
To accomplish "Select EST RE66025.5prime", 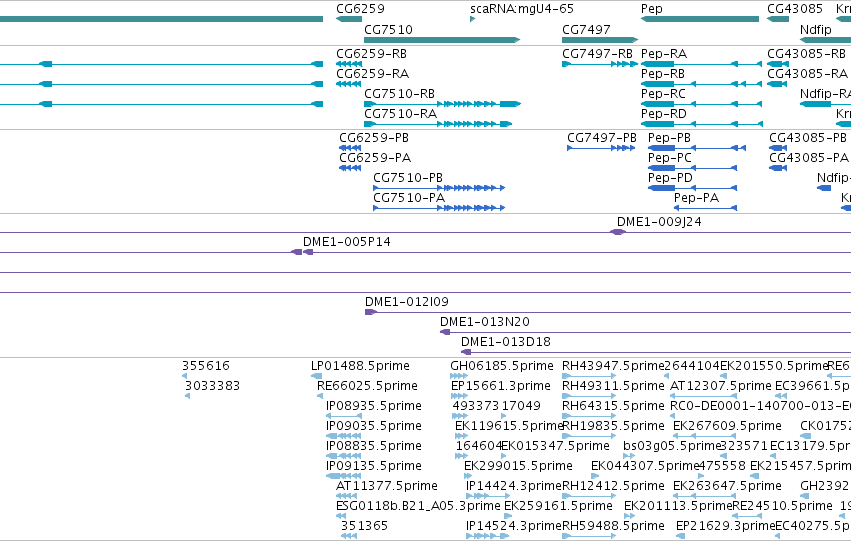I will coord(367,386).
